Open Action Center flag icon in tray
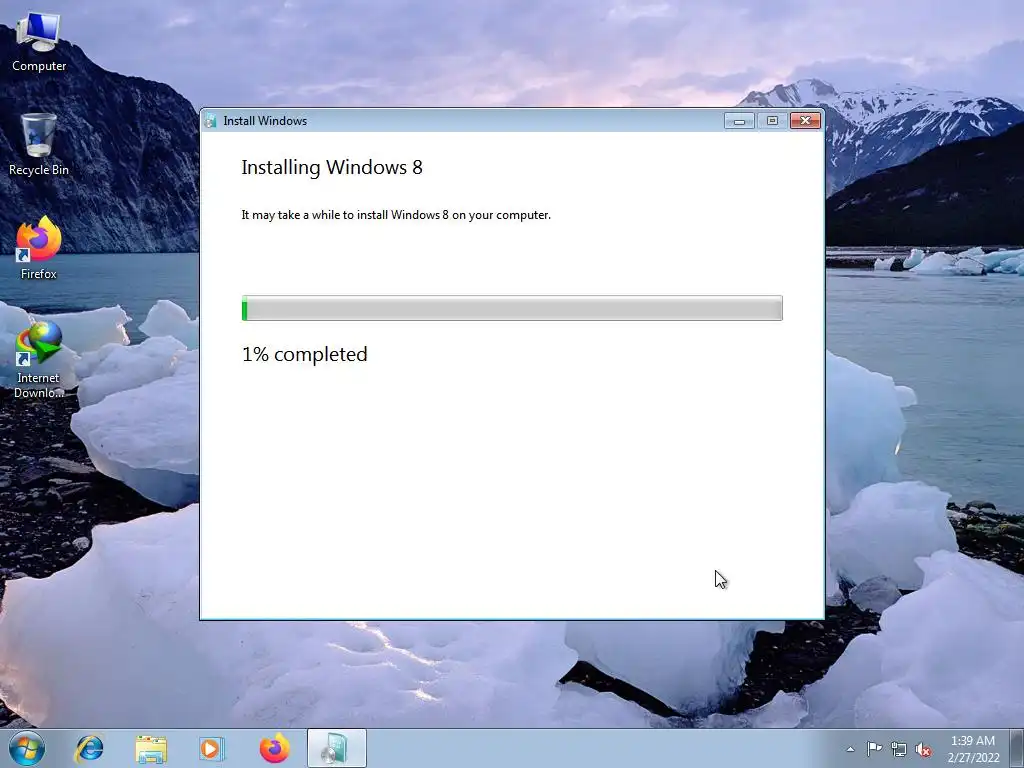The height and width of the screenshot is (768, 1024). click(x=874, y=749)
